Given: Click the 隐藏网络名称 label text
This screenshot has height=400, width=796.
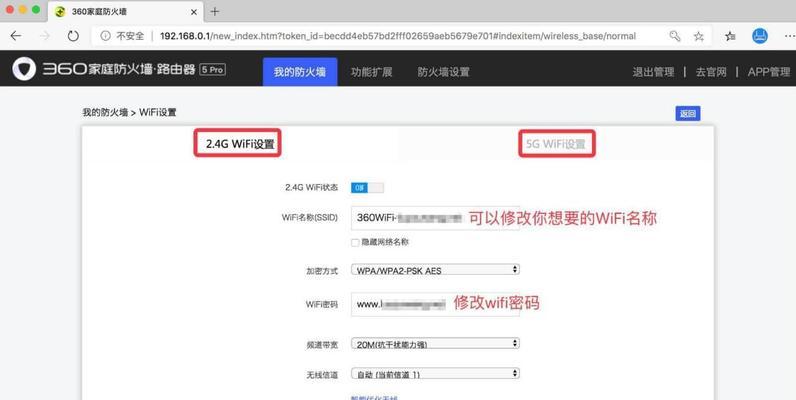Looking at the screenshot, I should [x=385, y=243].
